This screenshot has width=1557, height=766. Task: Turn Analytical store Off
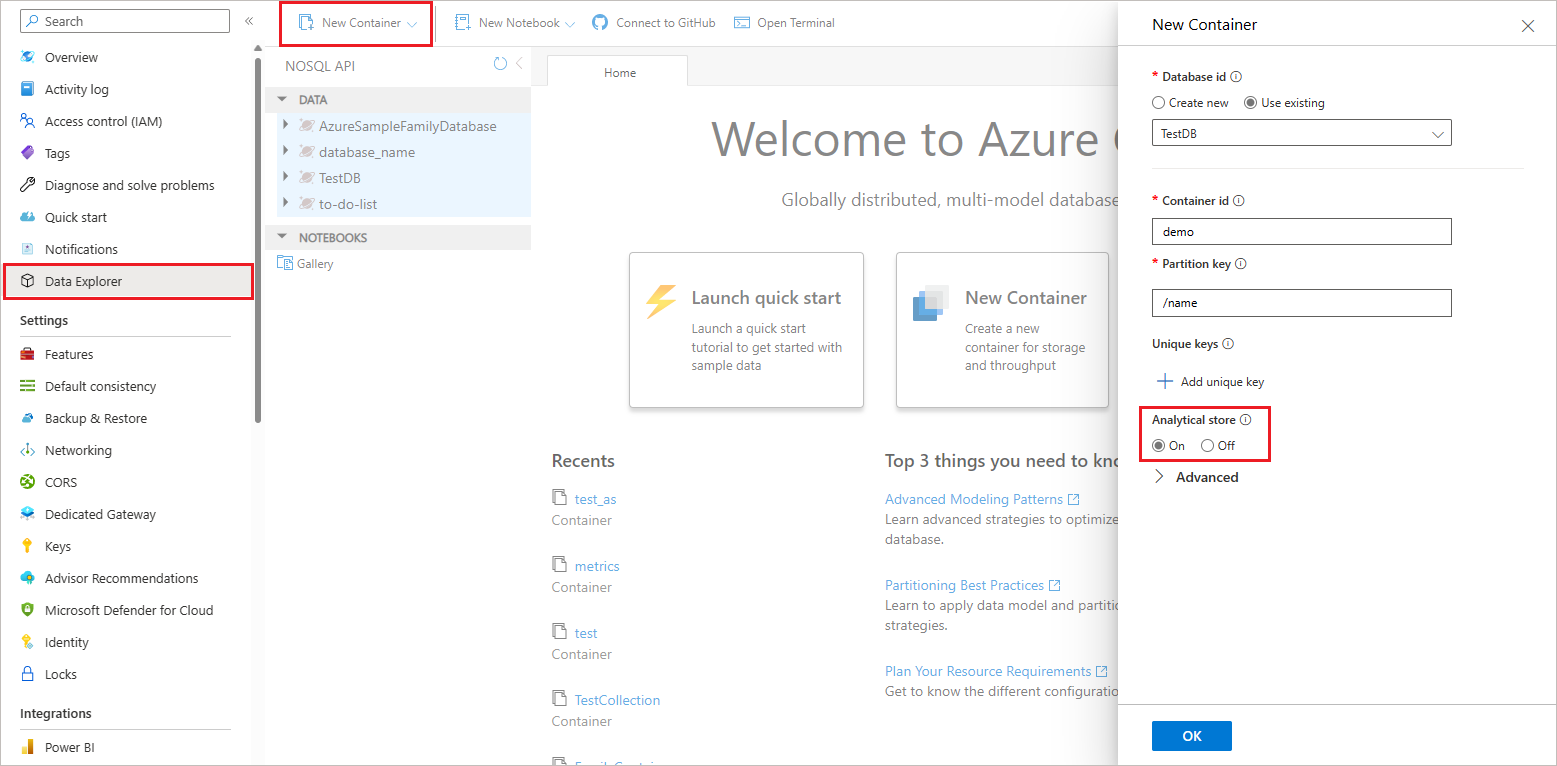pyautogui.click(x=1207, y=445)
